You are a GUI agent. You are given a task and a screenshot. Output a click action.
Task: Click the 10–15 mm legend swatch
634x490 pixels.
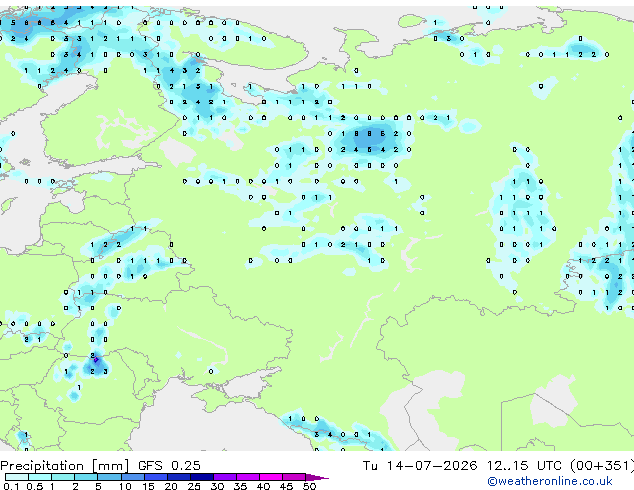(133, 477)
